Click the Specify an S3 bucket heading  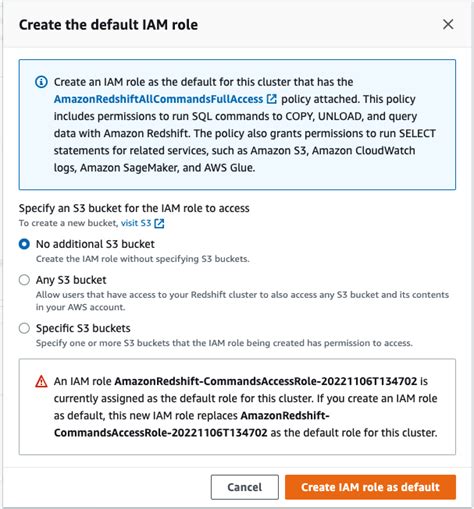(134, 208)
